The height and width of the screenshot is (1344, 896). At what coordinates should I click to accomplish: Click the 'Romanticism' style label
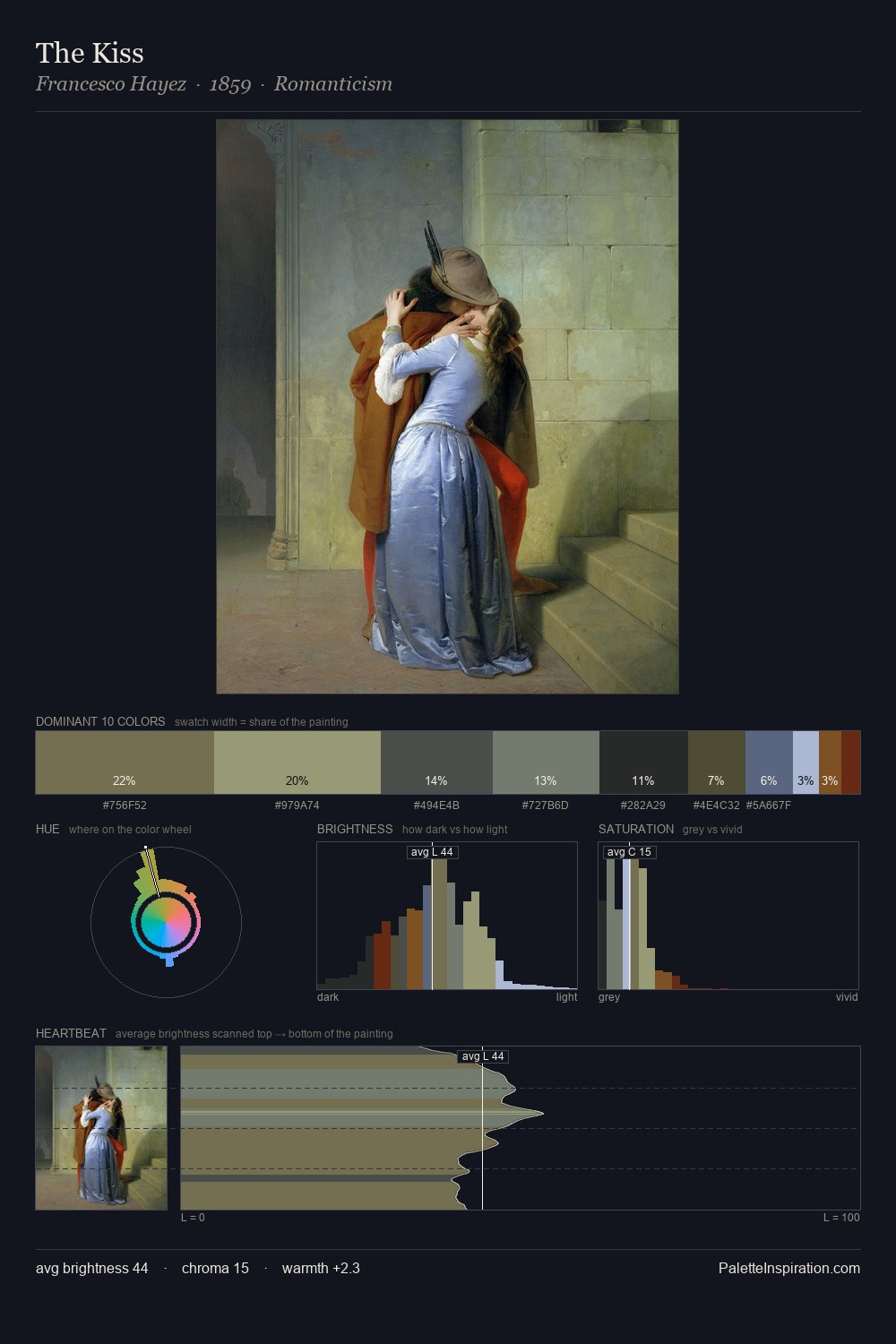pos(333,83)
